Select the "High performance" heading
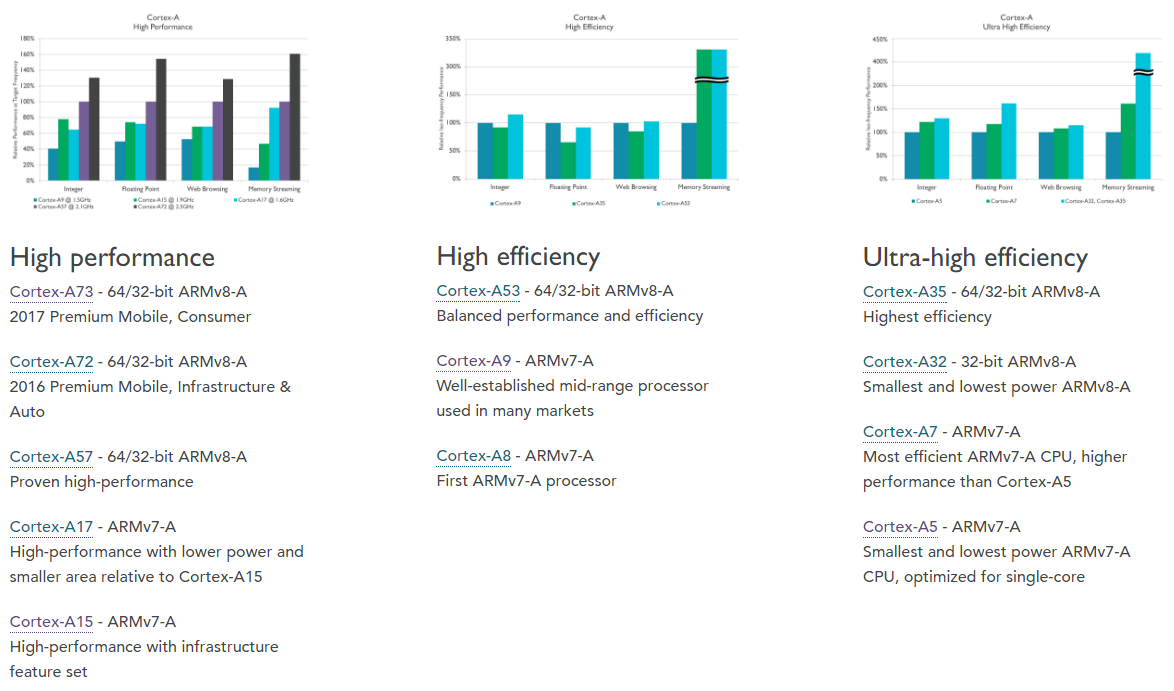The image size is (1174, 691). point(112,258)
